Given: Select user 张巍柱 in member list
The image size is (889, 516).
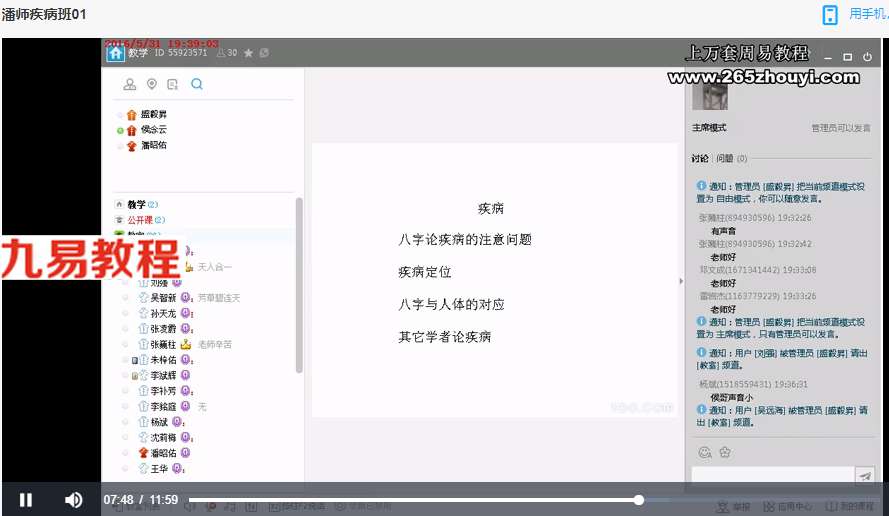Looking at the screenshot, I should coord(163,344).
